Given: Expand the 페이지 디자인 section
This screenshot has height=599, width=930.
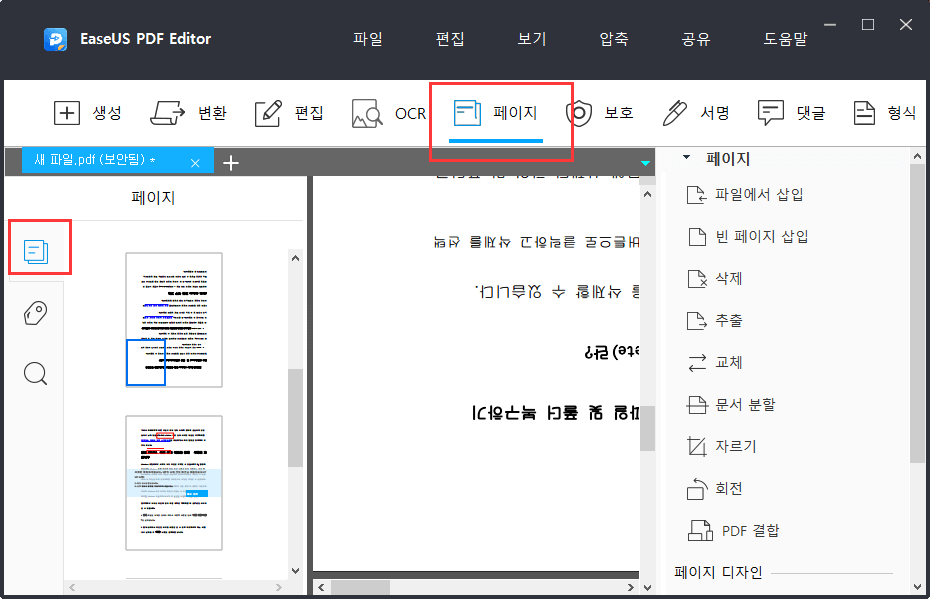Looking at the screenshot, I should click(716, 571).
